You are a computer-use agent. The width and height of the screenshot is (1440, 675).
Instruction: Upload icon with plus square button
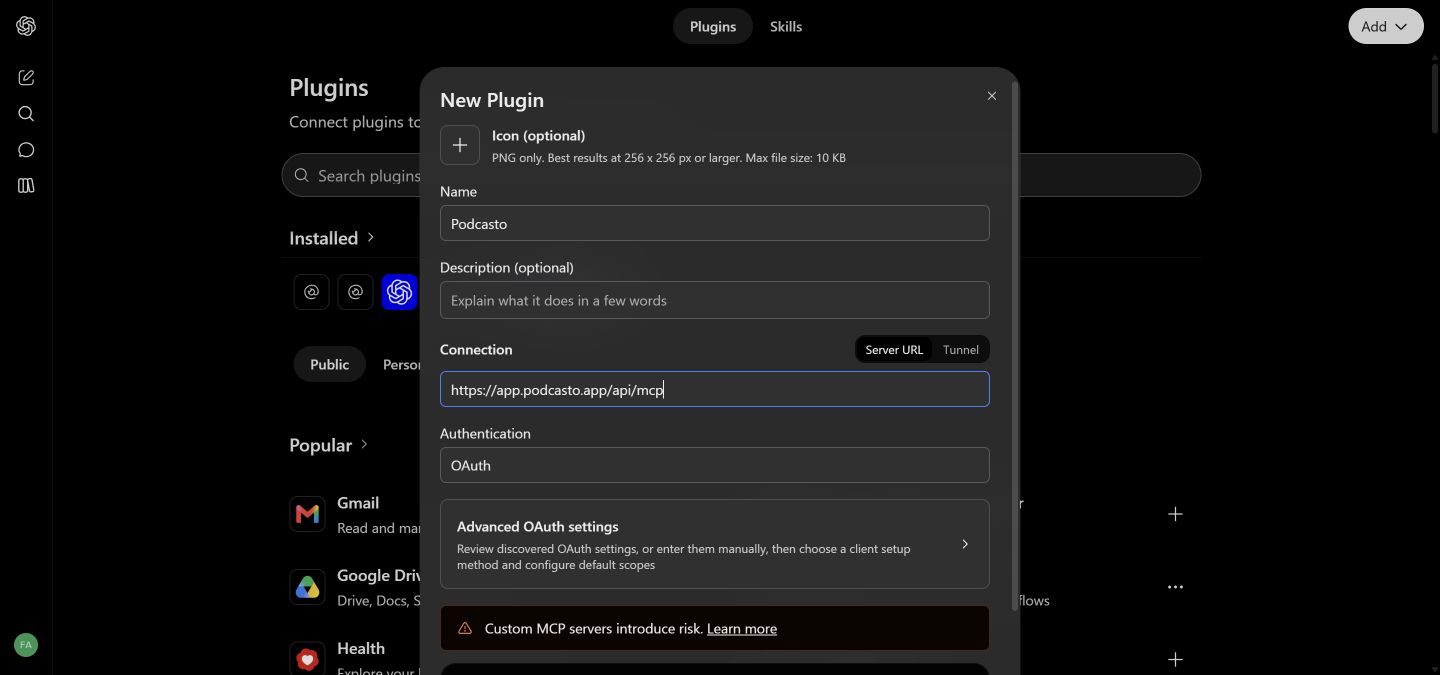point(460,145)
